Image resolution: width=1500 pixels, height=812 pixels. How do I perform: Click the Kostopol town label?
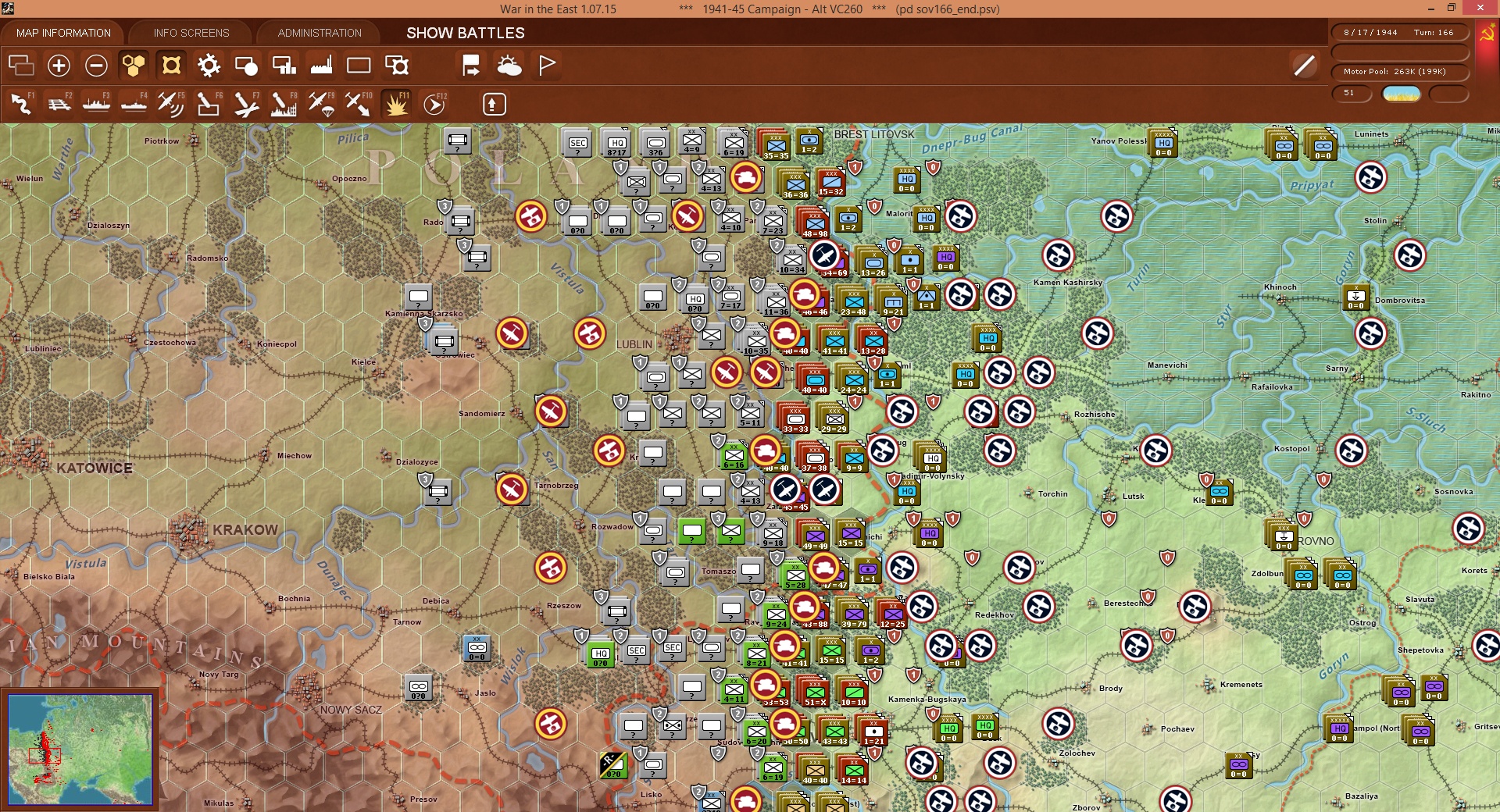pos(1291,449)
